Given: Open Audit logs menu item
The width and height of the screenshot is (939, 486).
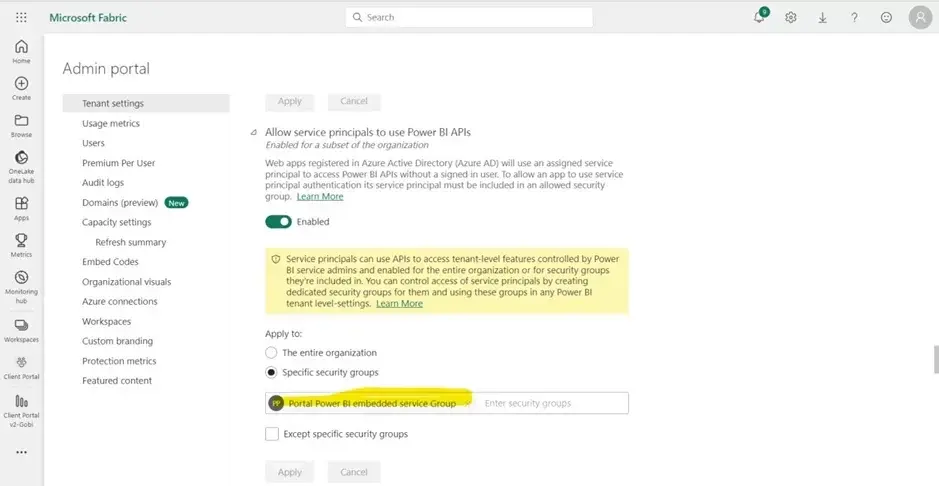Looking at the screenshot, I should (103, 183).
